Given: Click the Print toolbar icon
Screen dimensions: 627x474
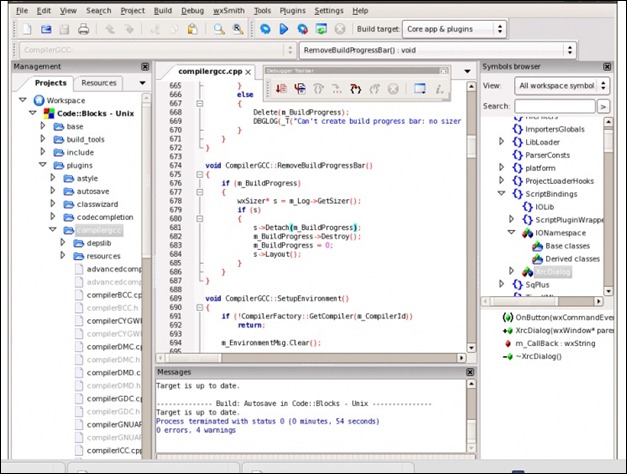Looking at the screenshot, I should (84, 29).
